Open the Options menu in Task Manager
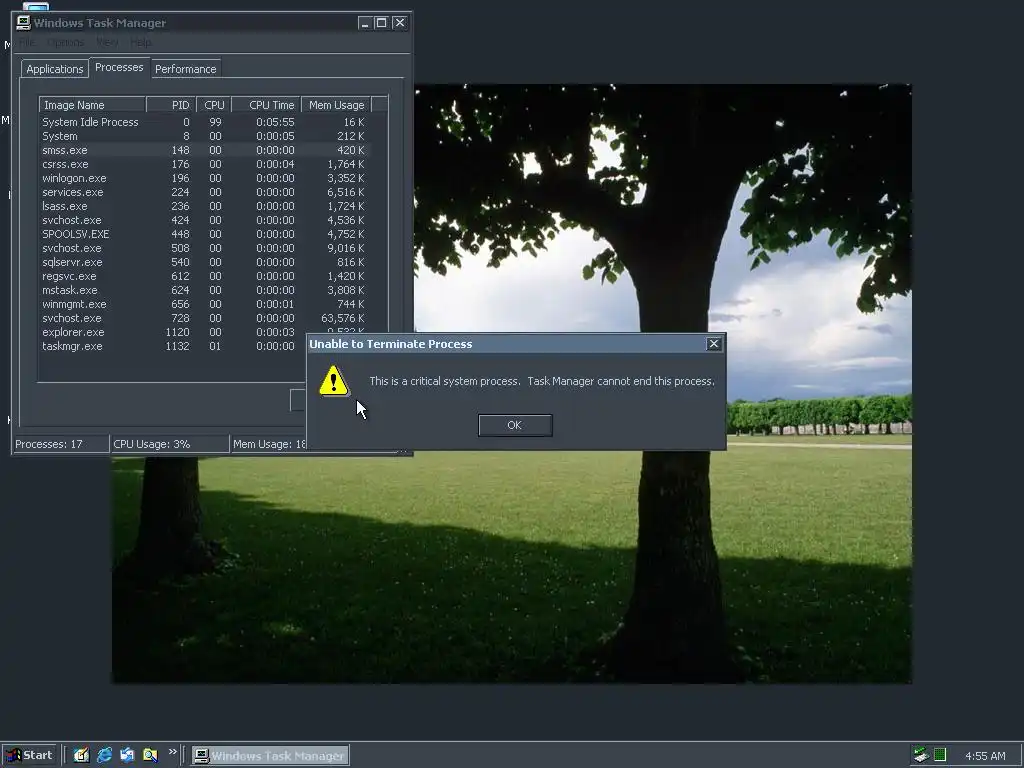The image size is (1024, 768). point(65,42)
